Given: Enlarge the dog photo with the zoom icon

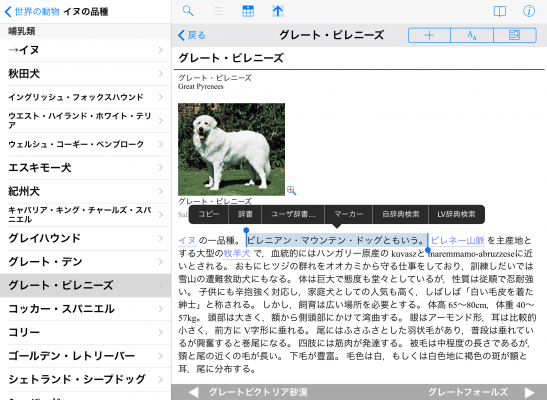Looking at the screenshot, I should 291,190.
